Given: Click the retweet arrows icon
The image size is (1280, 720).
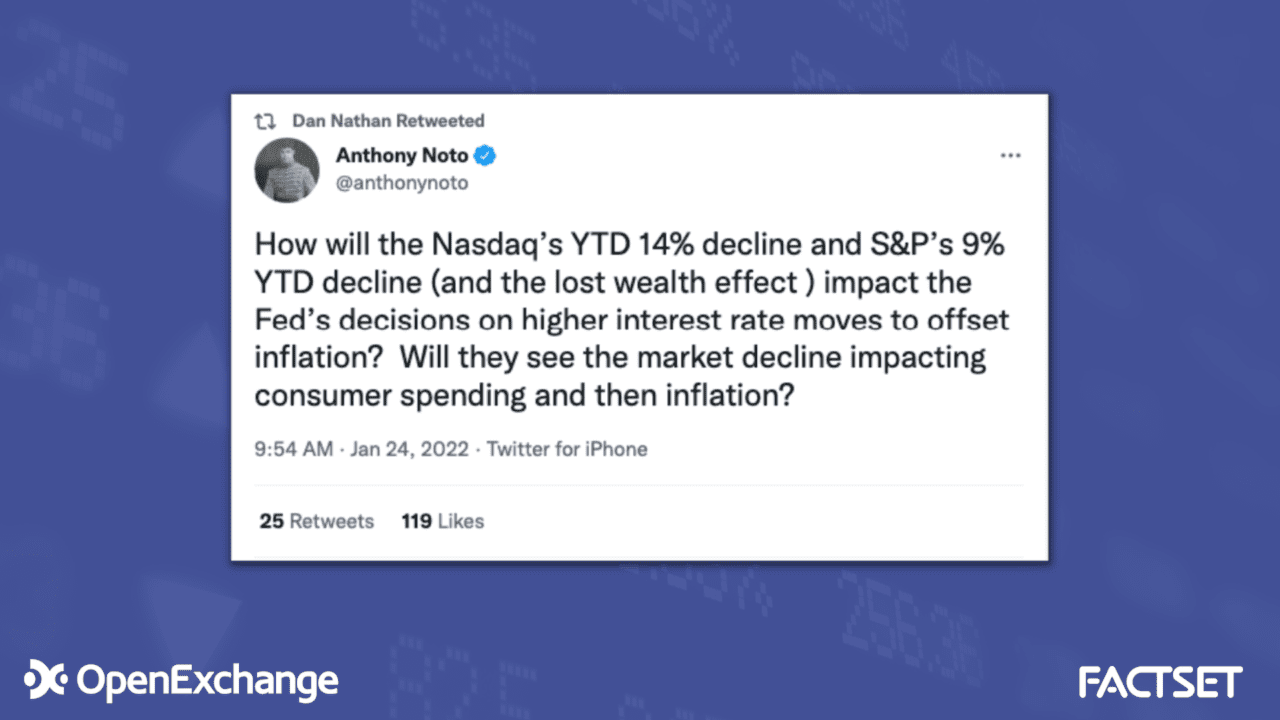Looking at the screenshot, I should coord(265,121).
